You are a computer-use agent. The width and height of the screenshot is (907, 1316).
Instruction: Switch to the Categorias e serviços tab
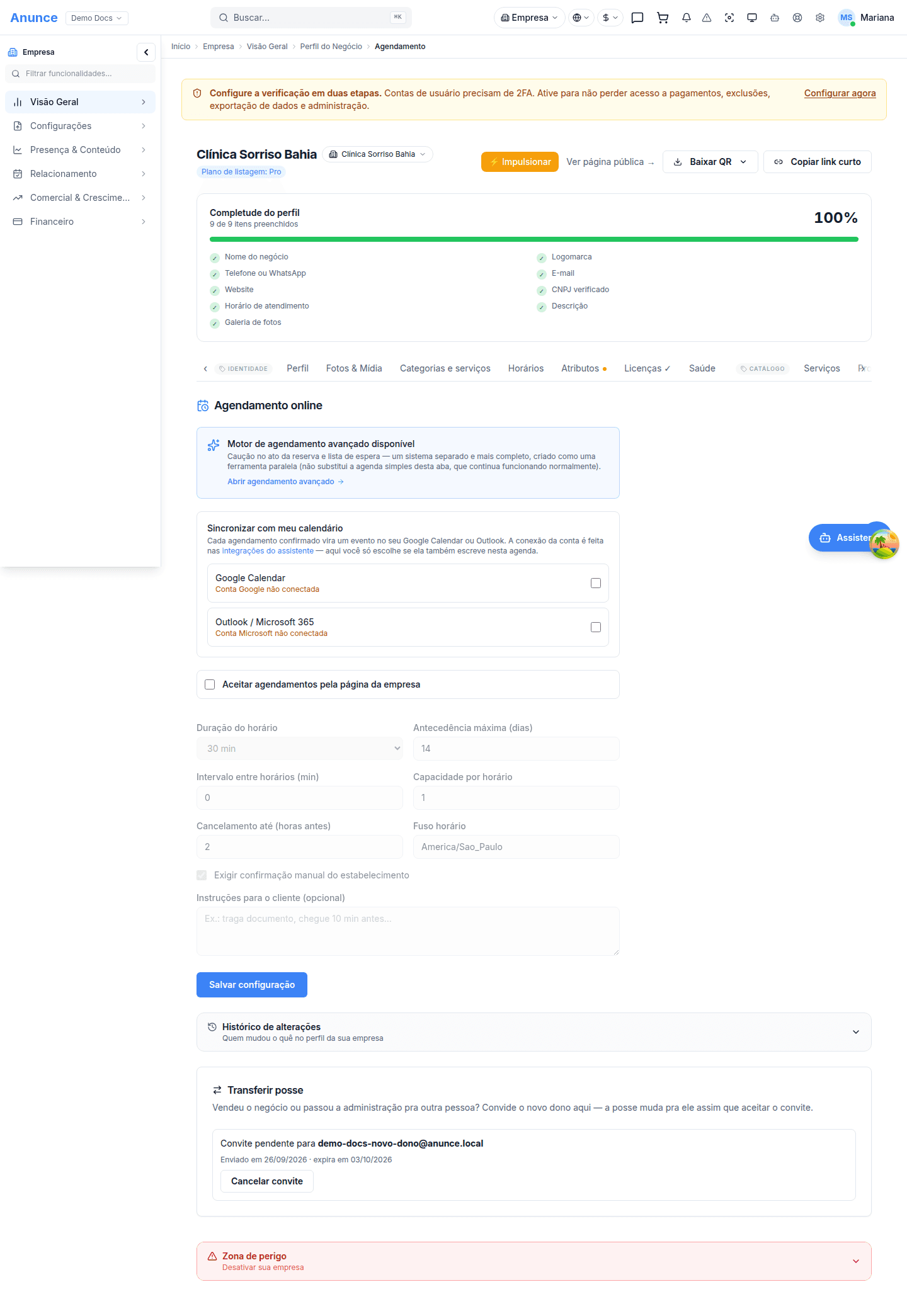pyautogui.click(x=445, y=368)
